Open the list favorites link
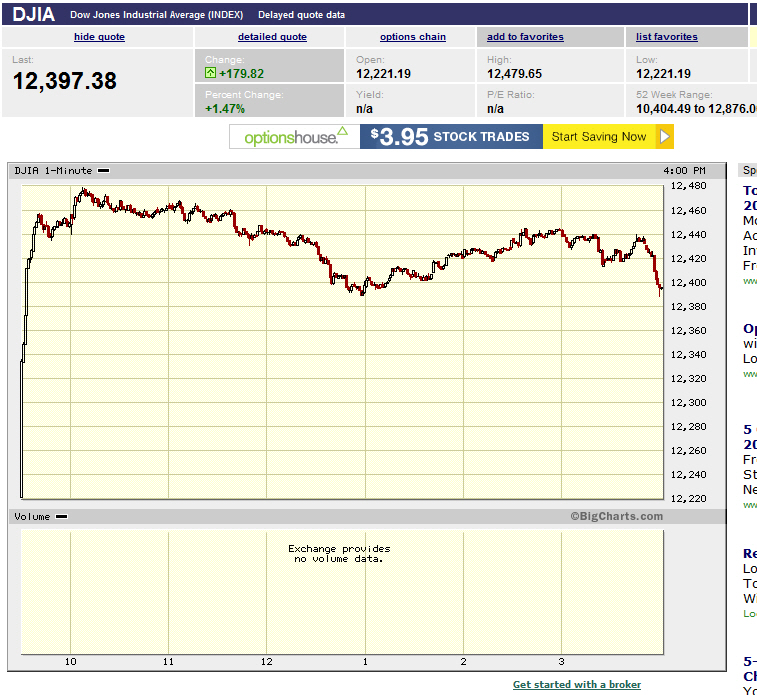The width and height of the screenshot is (757, 695). coord(667,37)
